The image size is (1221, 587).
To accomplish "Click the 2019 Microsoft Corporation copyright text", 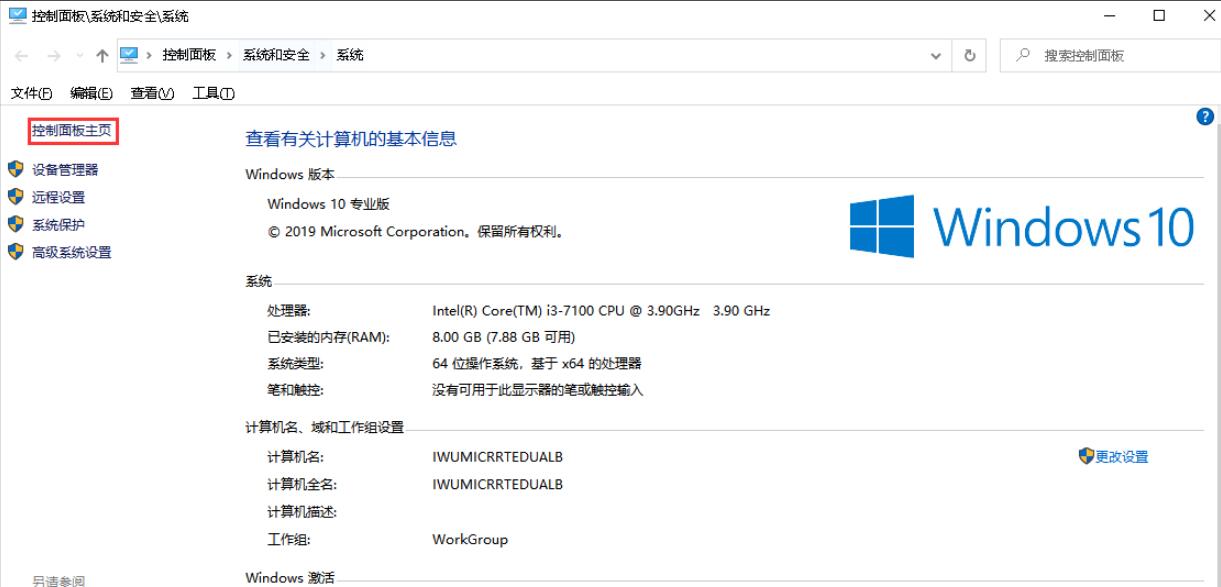I will pyautogui.click(x=416, y=232).
